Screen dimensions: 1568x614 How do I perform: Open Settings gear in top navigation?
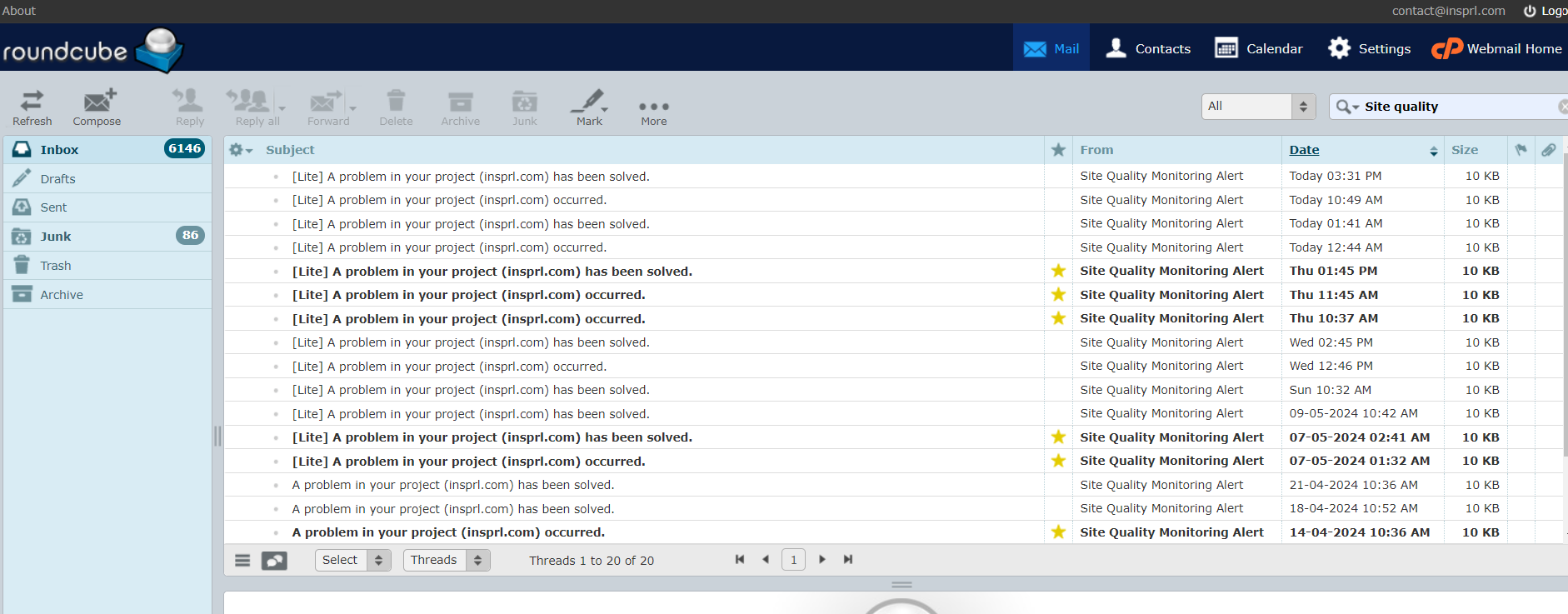tap(1368, 48)
